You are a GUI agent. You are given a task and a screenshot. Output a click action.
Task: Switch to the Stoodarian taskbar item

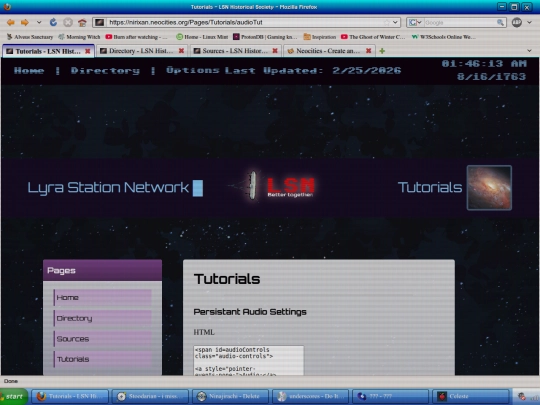click(x=150, y=396)
